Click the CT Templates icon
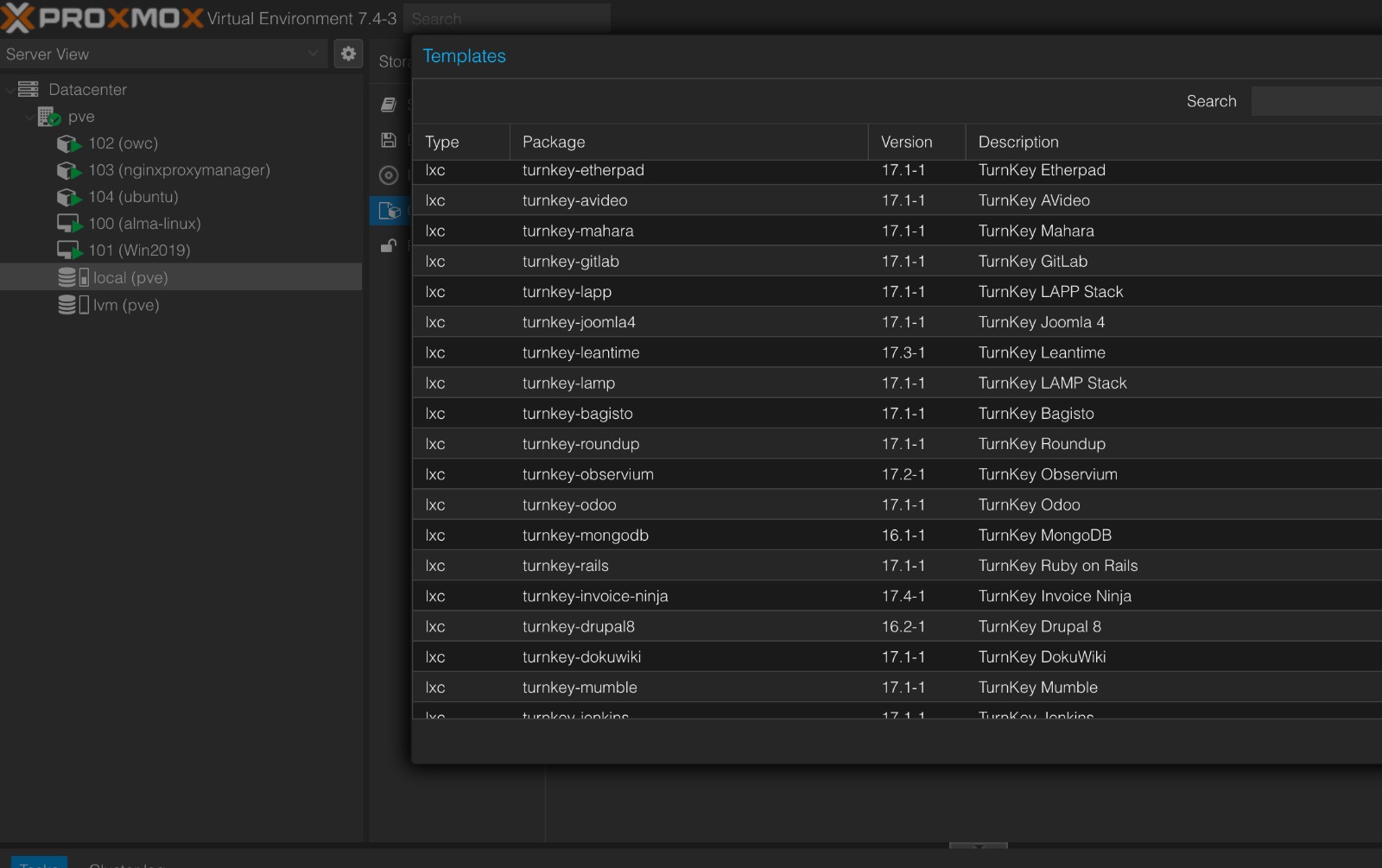 click(x=390, y=211)
